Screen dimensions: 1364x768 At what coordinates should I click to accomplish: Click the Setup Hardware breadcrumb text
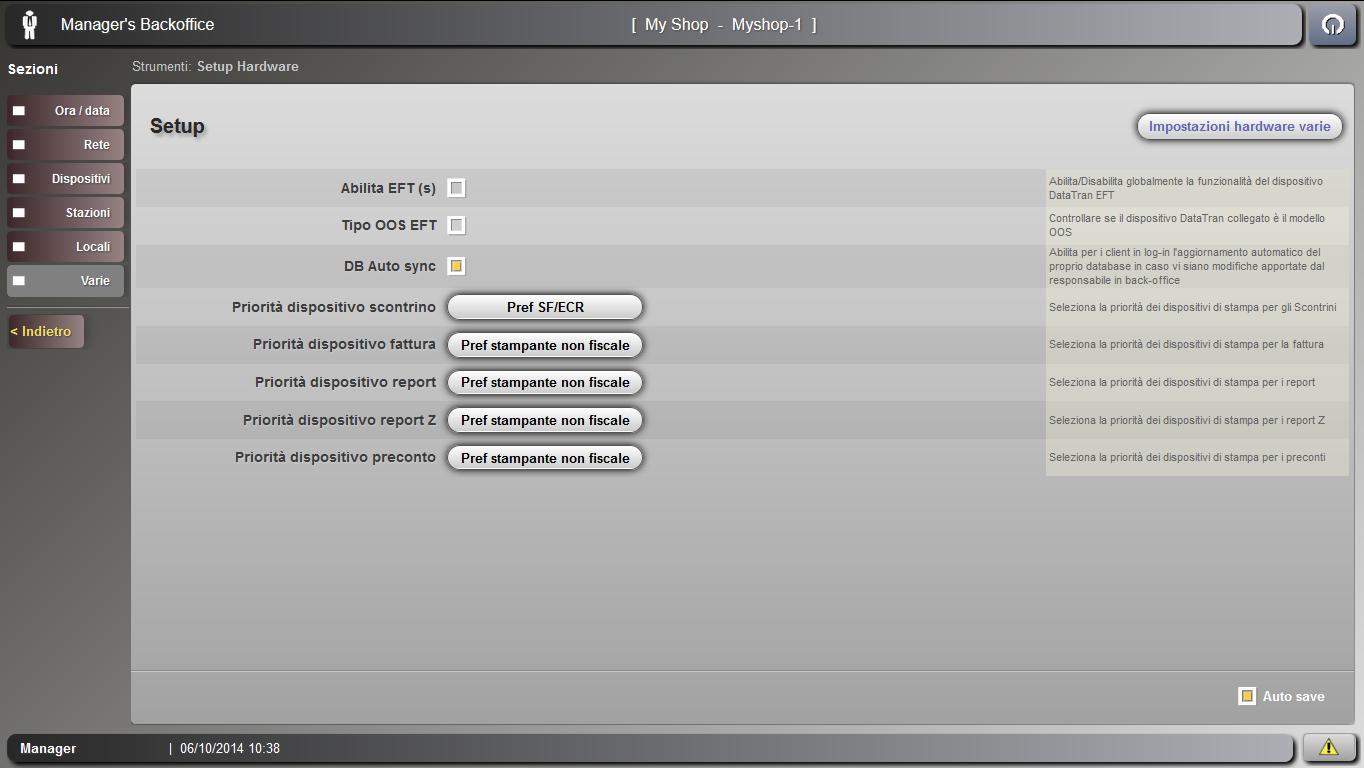247,67
